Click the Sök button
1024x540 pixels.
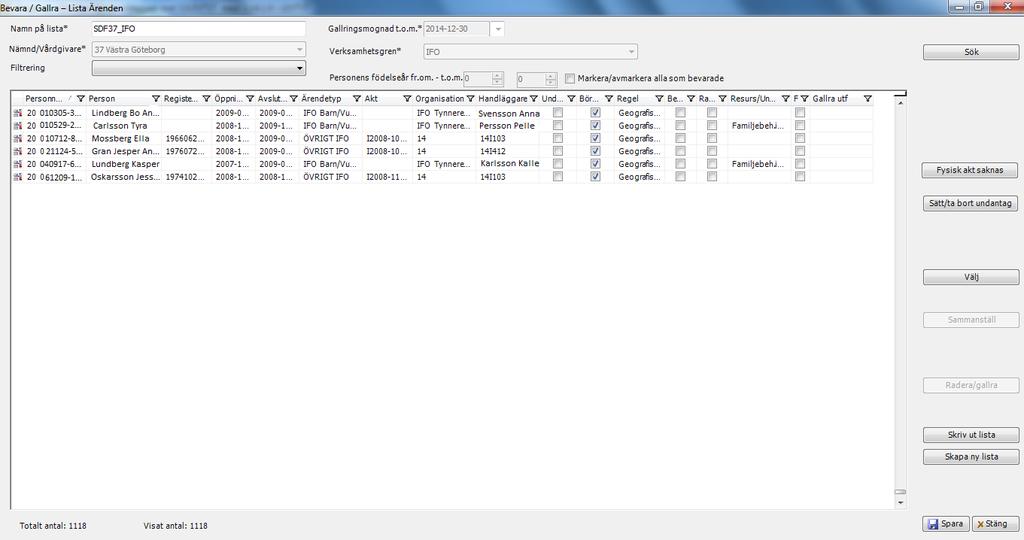pos(971,52)
